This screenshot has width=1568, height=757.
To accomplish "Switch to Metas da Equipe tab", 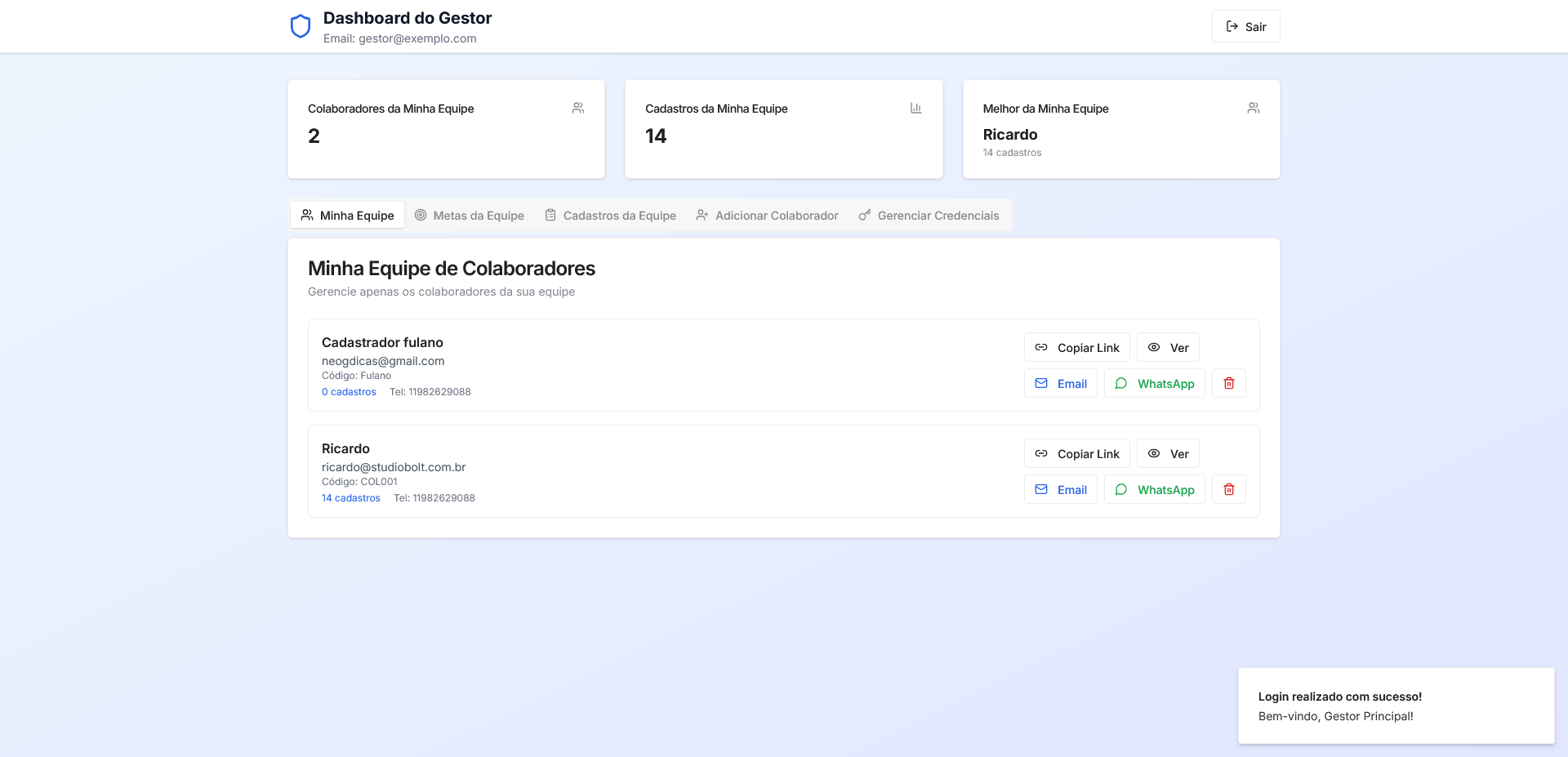I will (470, 216).
